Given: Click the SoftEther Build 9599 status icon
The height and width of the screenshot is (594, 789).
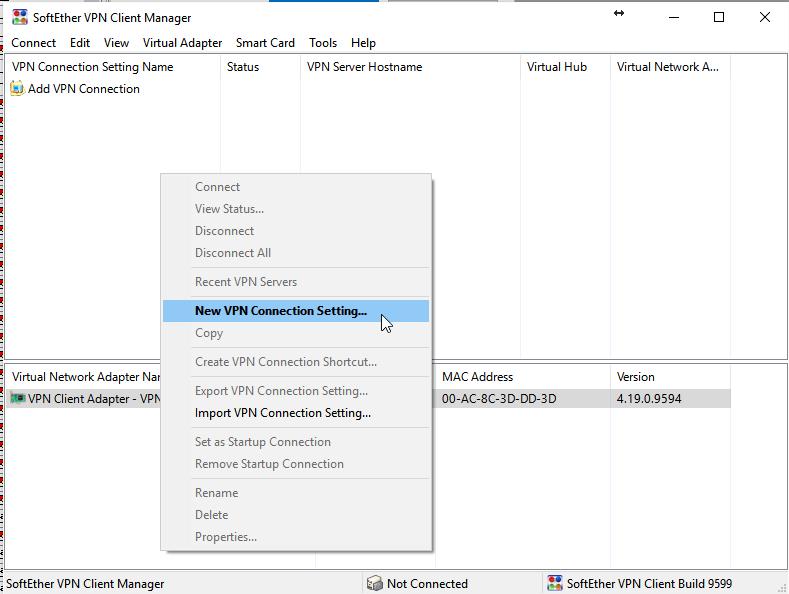Looking at the screenshot, I should (x=555, y=583).
